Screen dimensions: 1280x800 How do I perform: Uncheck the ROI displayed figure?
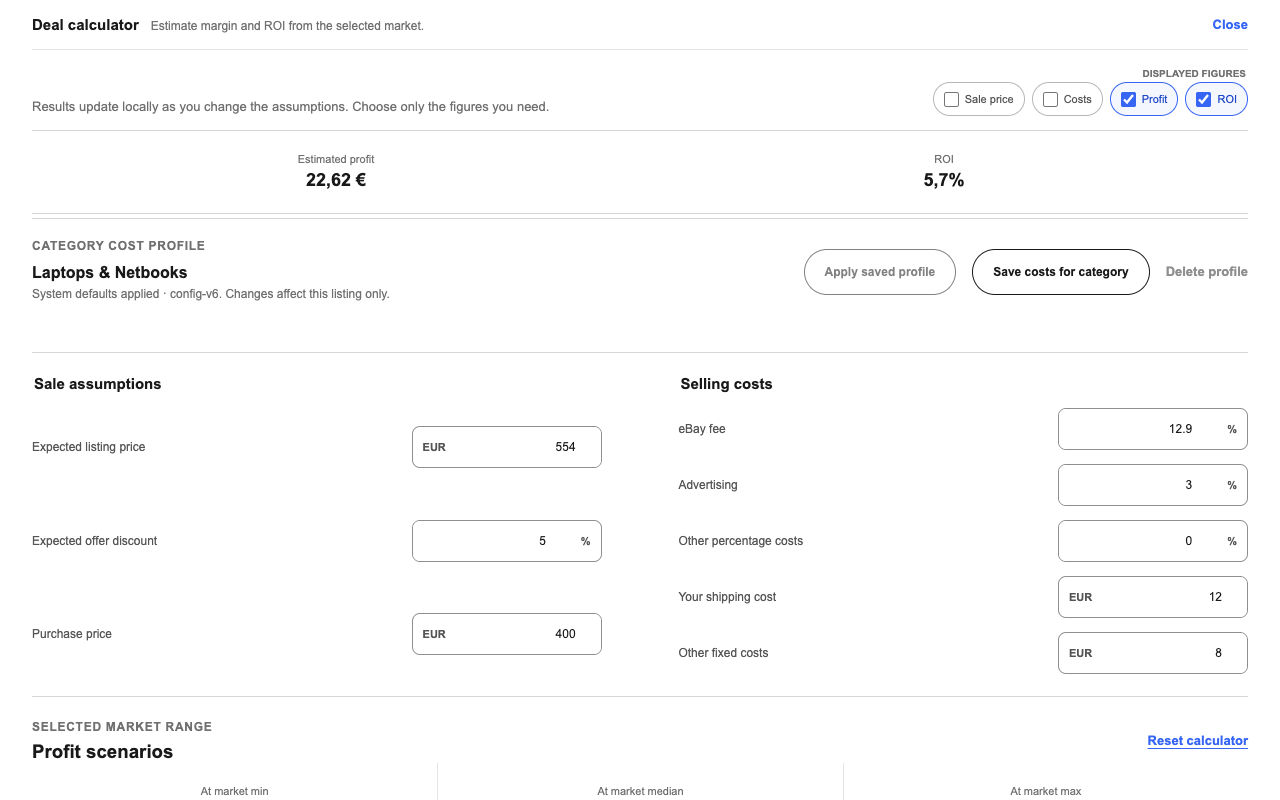click(x=1203, y=100)
